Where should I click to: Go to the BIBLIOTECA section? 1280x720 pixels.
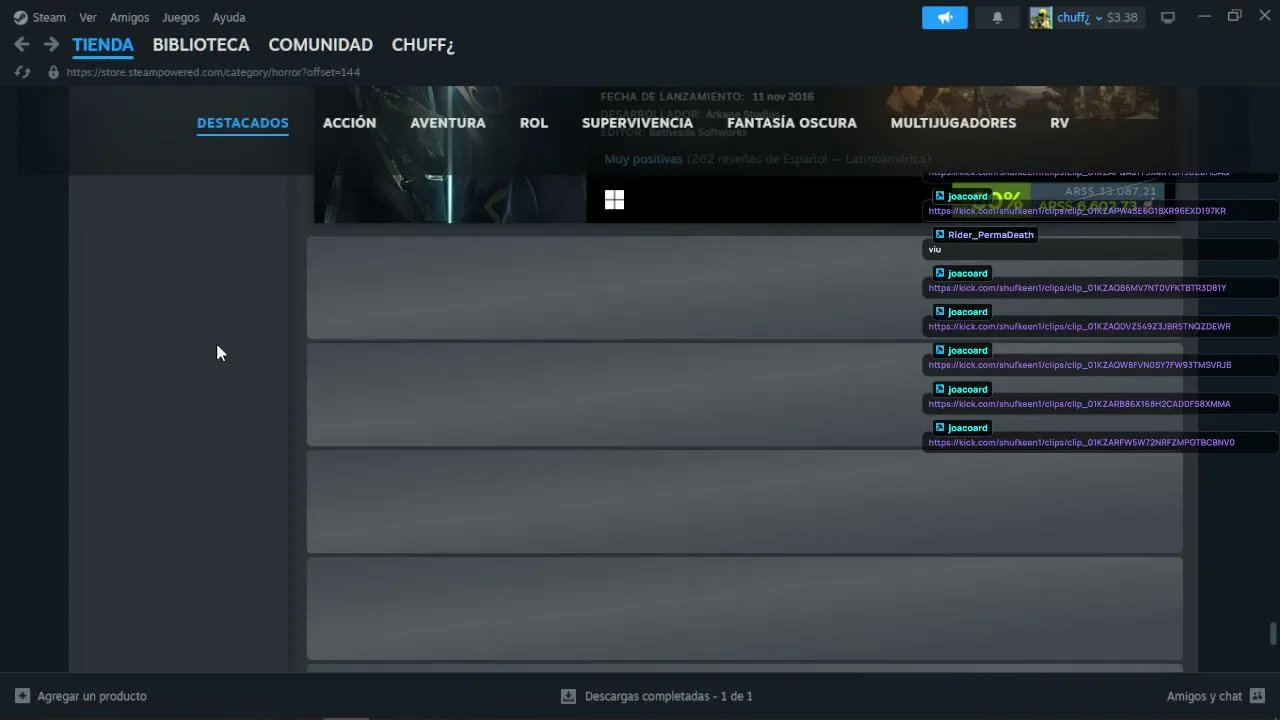point(201,45)
